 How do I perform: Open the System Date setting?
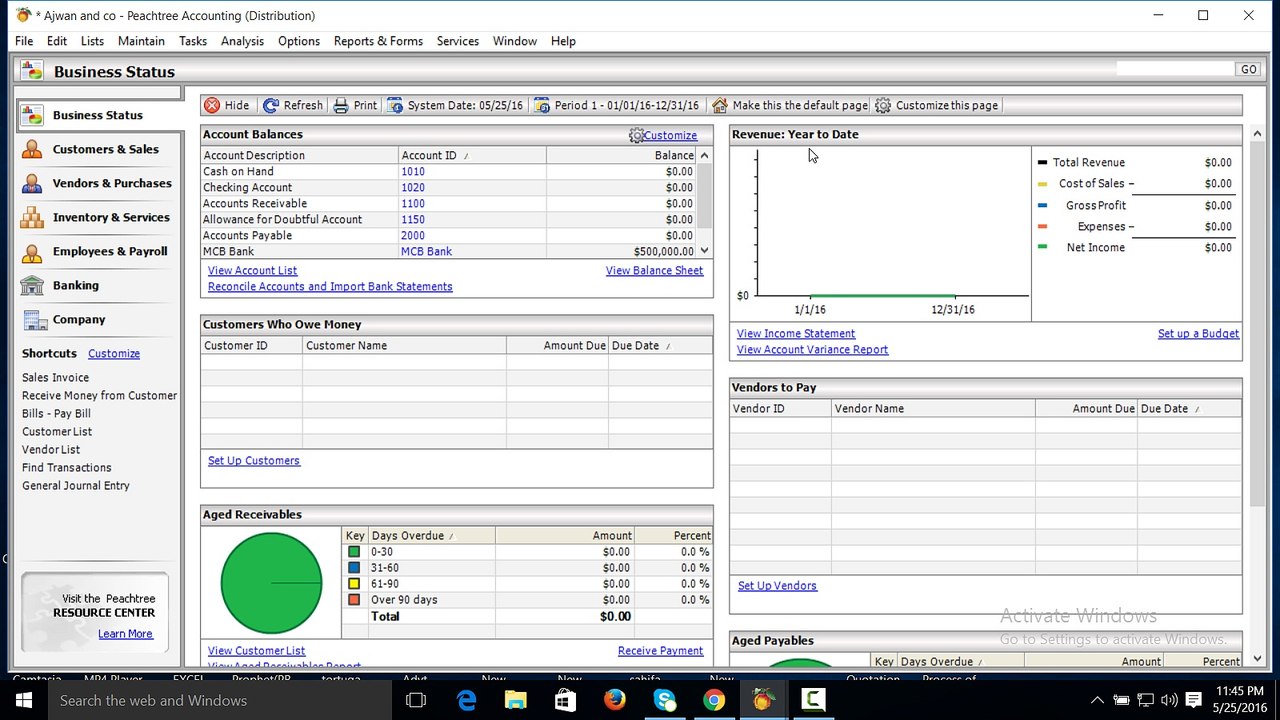point(456,105)
